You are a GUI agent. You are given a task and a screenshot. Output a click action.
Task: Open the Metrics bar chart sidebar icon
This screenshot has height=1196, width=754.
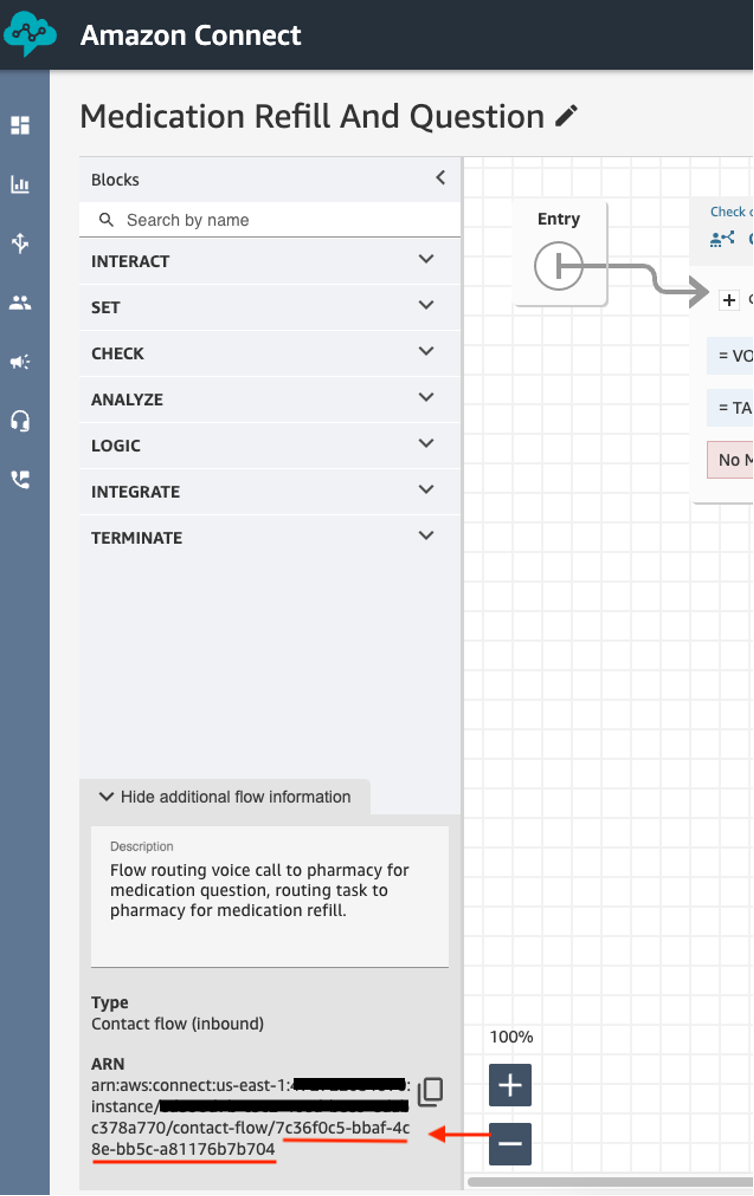point(21,184)
